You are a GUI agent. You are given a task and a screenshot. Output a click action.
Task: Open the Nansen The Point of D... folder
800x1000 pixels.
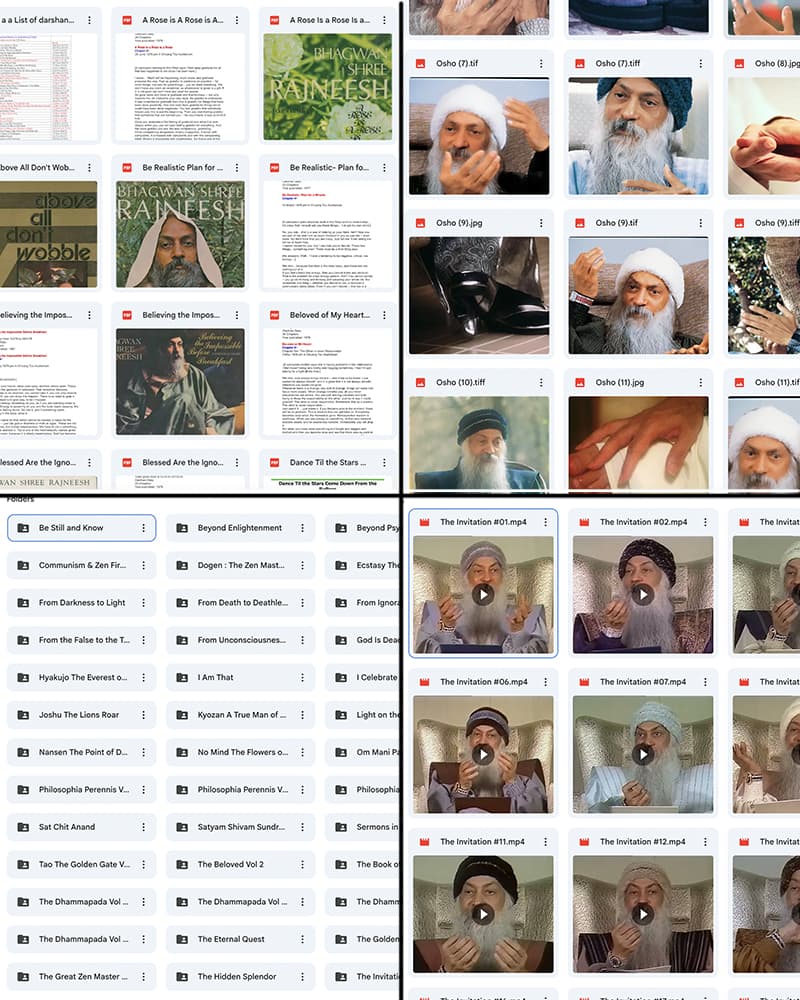(81, 753)
